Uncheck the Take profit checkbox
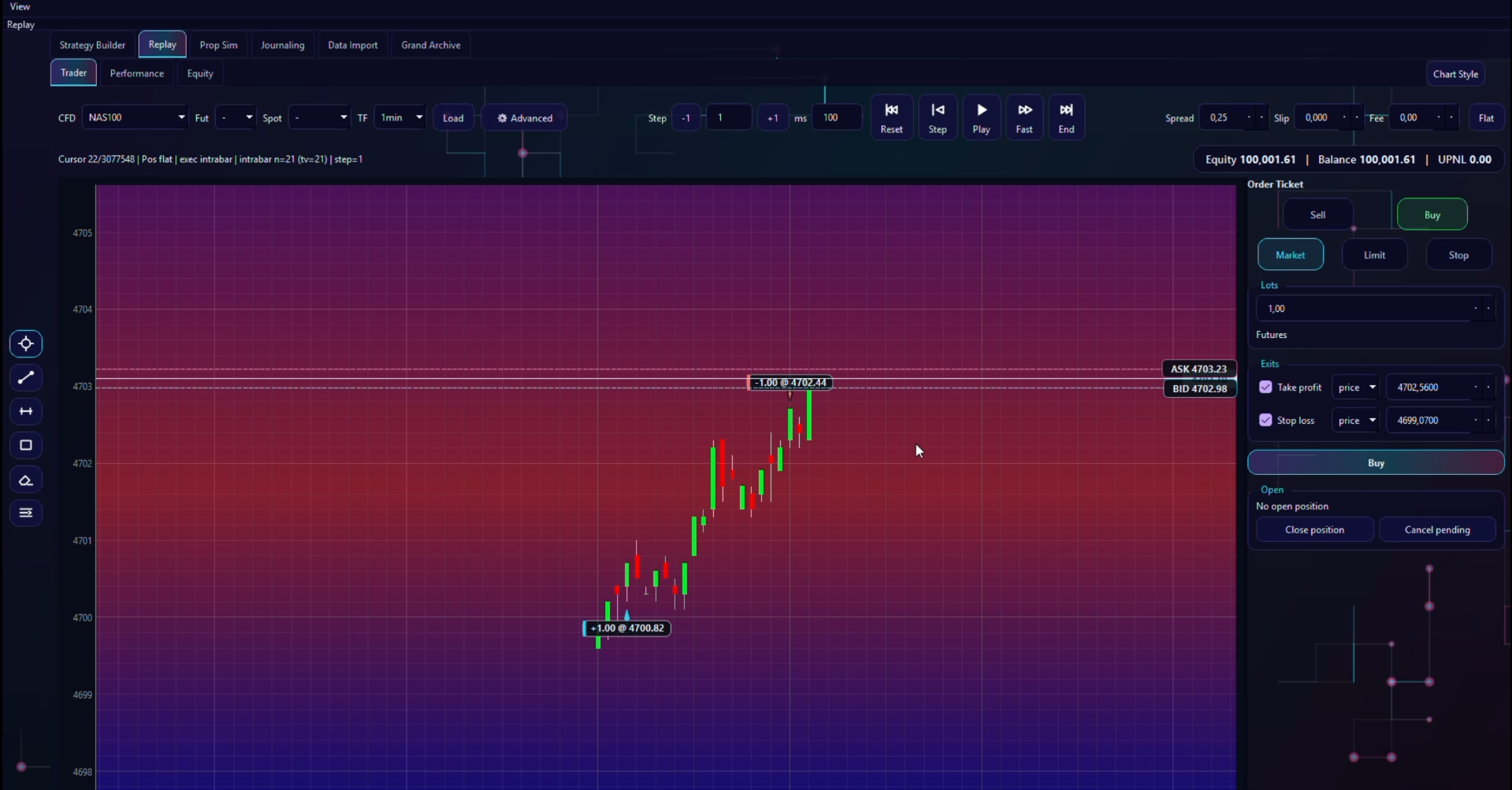The image size is (1512, 790). pyautogui.click(x=1265, y=388)
